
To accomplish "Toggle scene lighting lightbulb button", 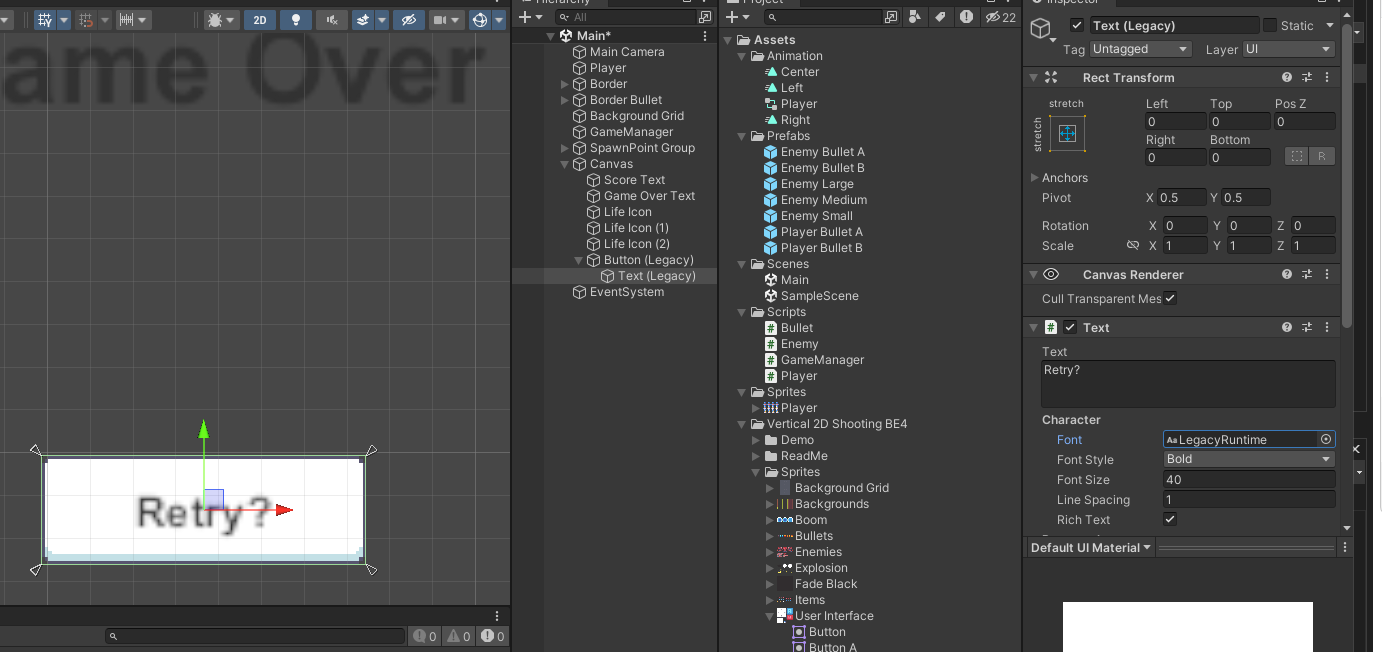I will (x=295, y=20).
